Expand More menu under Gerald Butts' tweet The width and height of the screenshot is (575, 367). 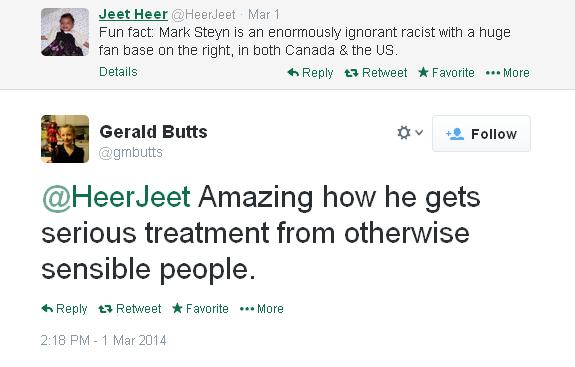[x=261, y=309]
